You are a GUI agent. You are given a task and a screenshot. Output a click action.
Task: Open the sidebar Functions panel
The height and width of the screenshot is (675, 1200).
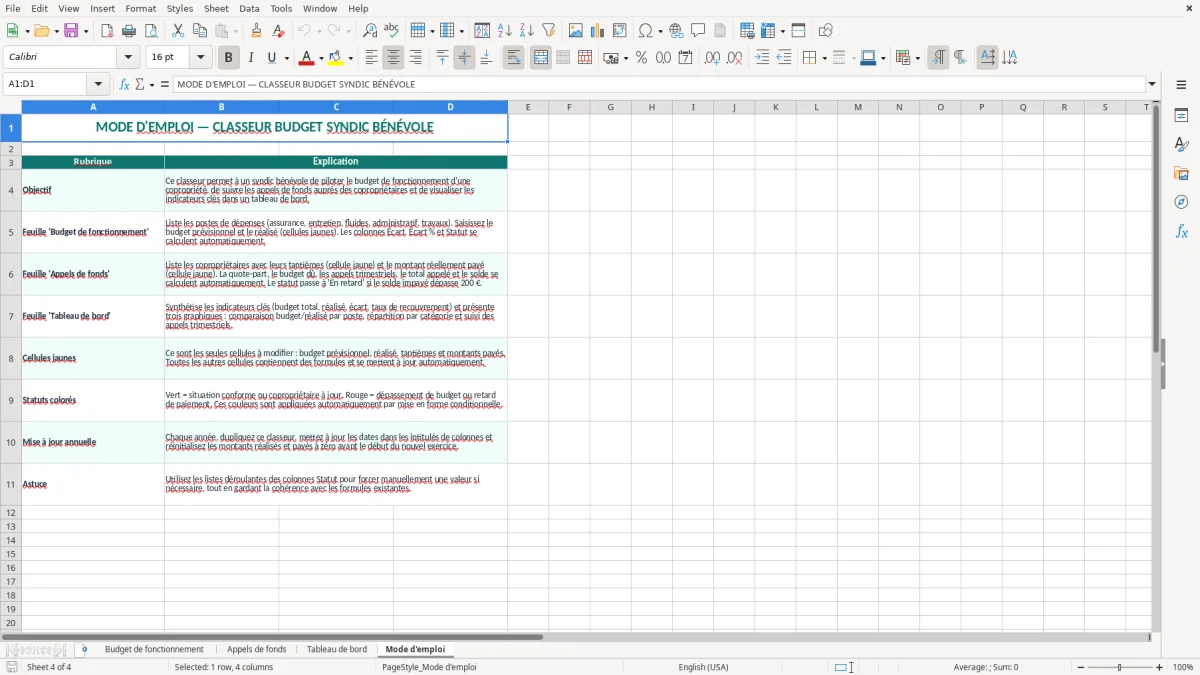click(1181, 232)
